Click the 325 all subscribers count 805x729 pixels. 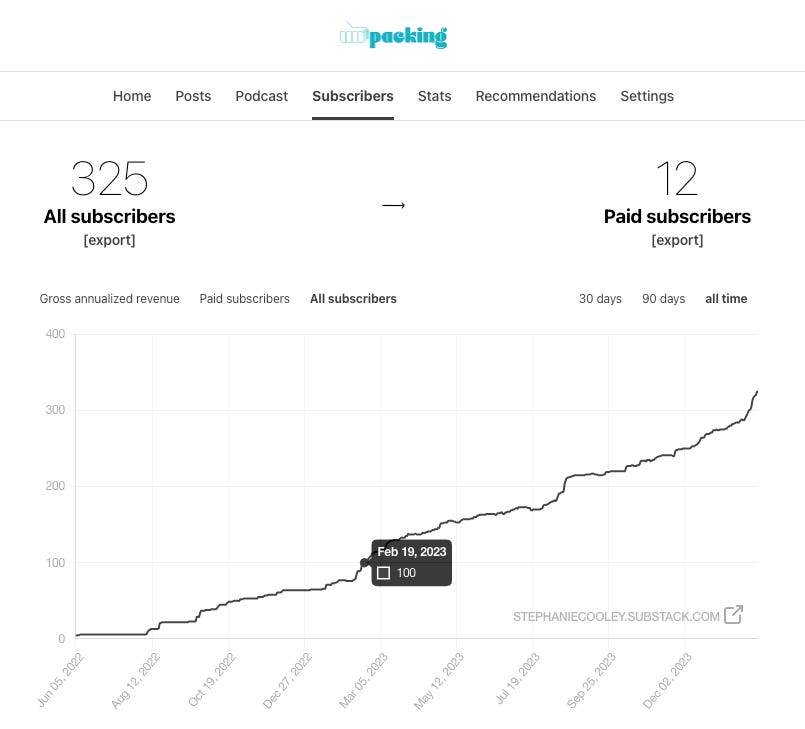coord(109,178)
